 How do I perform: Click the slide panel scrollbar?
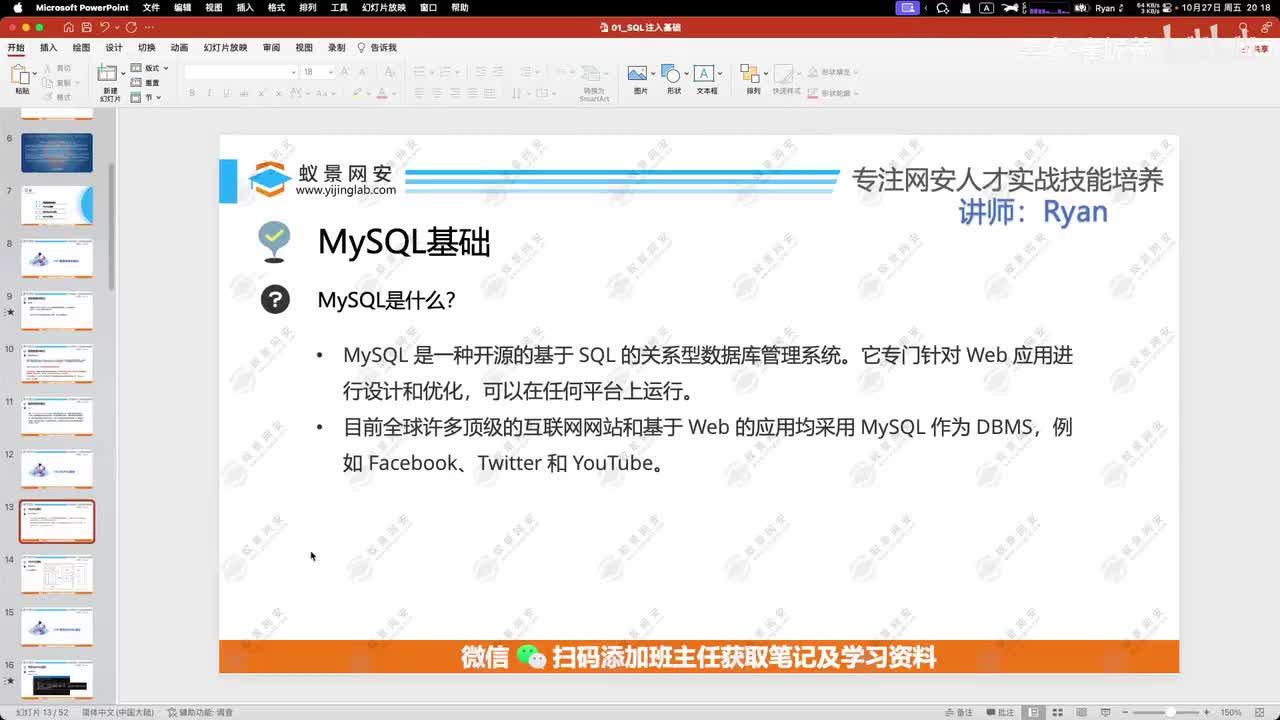tap(112, 225)
